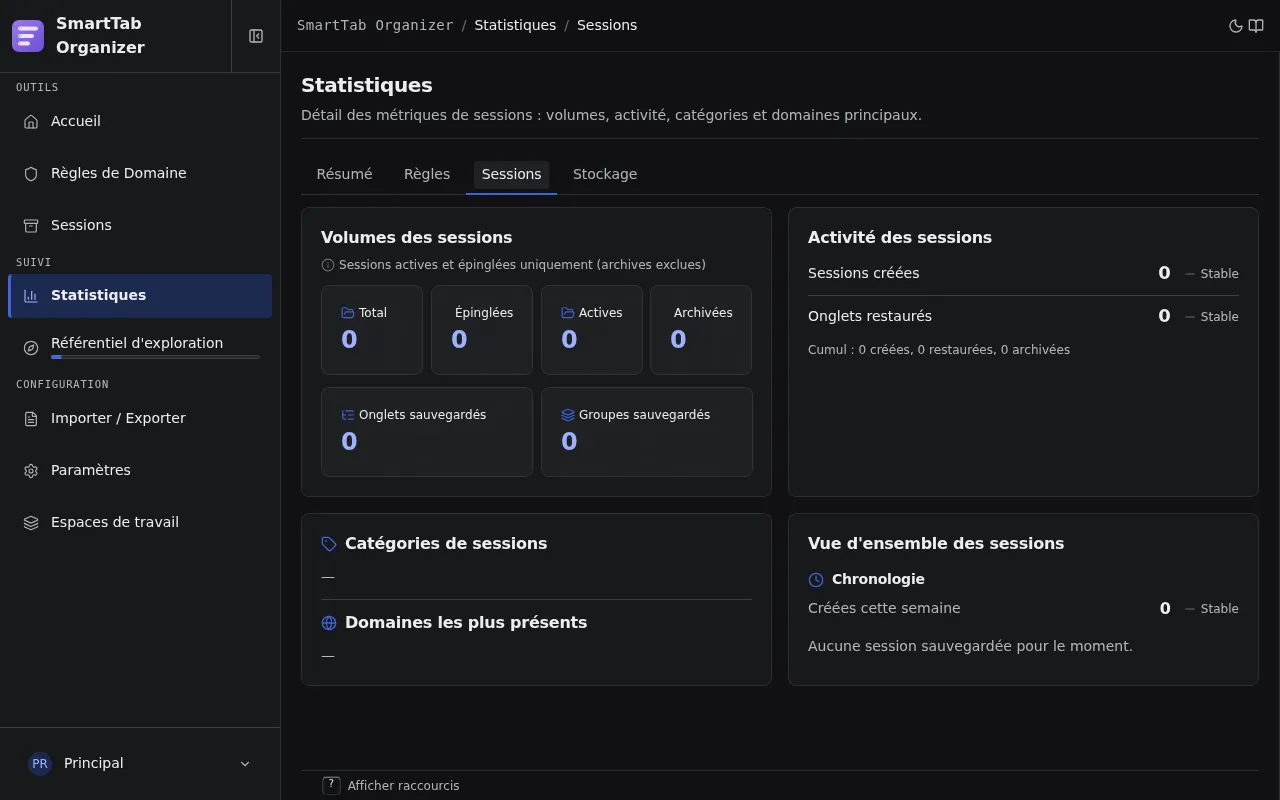Switch to the Résumé tab
This screenshot has height=800, width=1280.
coord(344,174)
